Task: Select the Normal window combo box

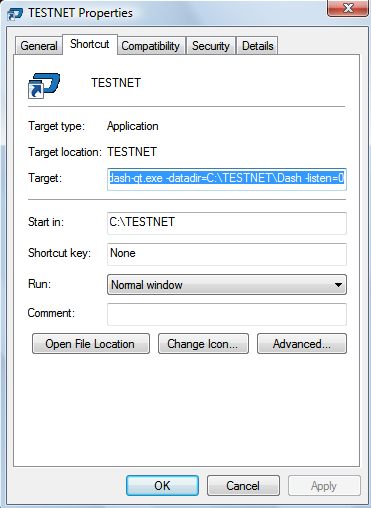Action: tap(227, 285)
